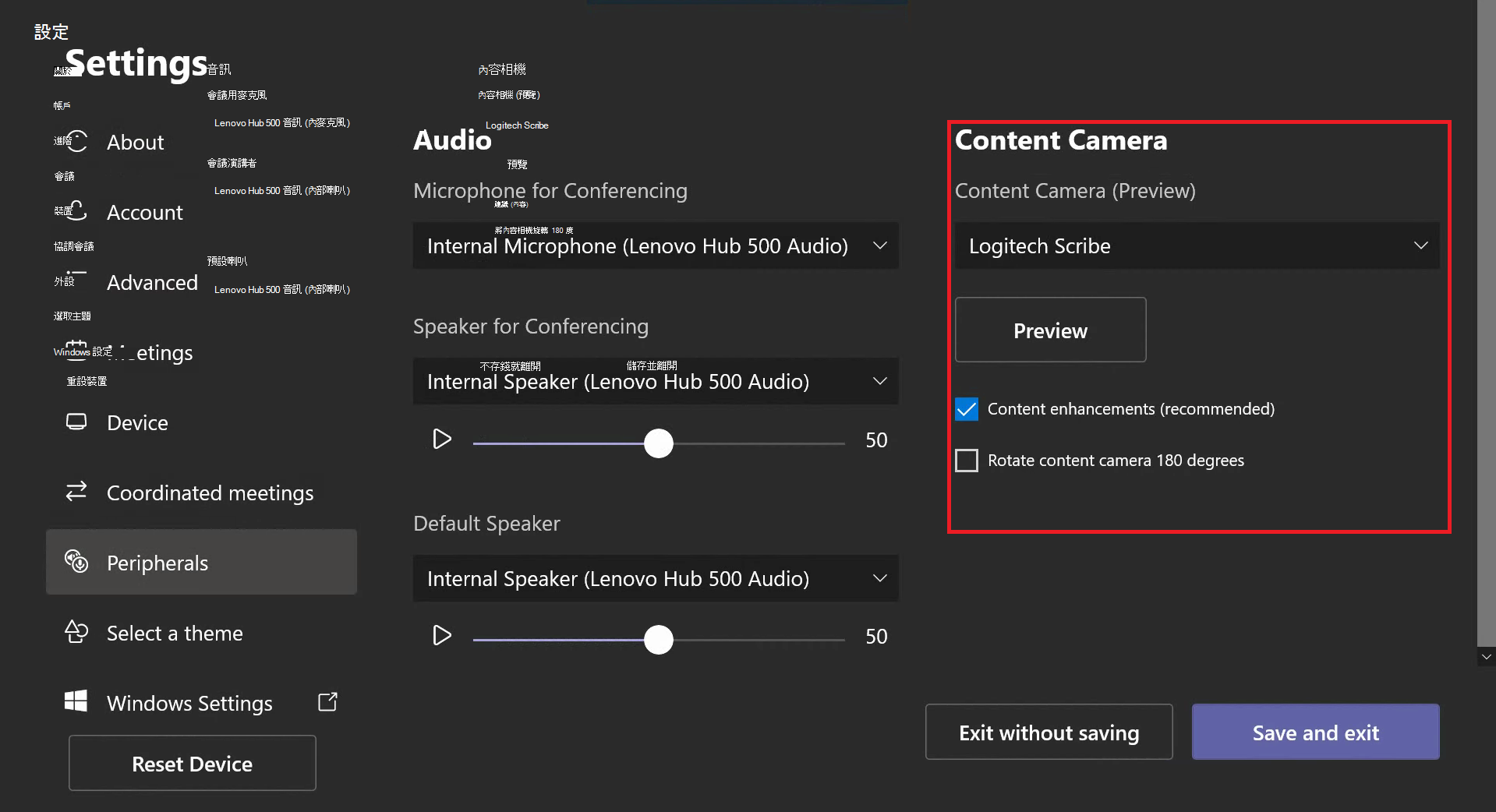
Task: Click the Reset Device button
Action: [x=192, y=763]
